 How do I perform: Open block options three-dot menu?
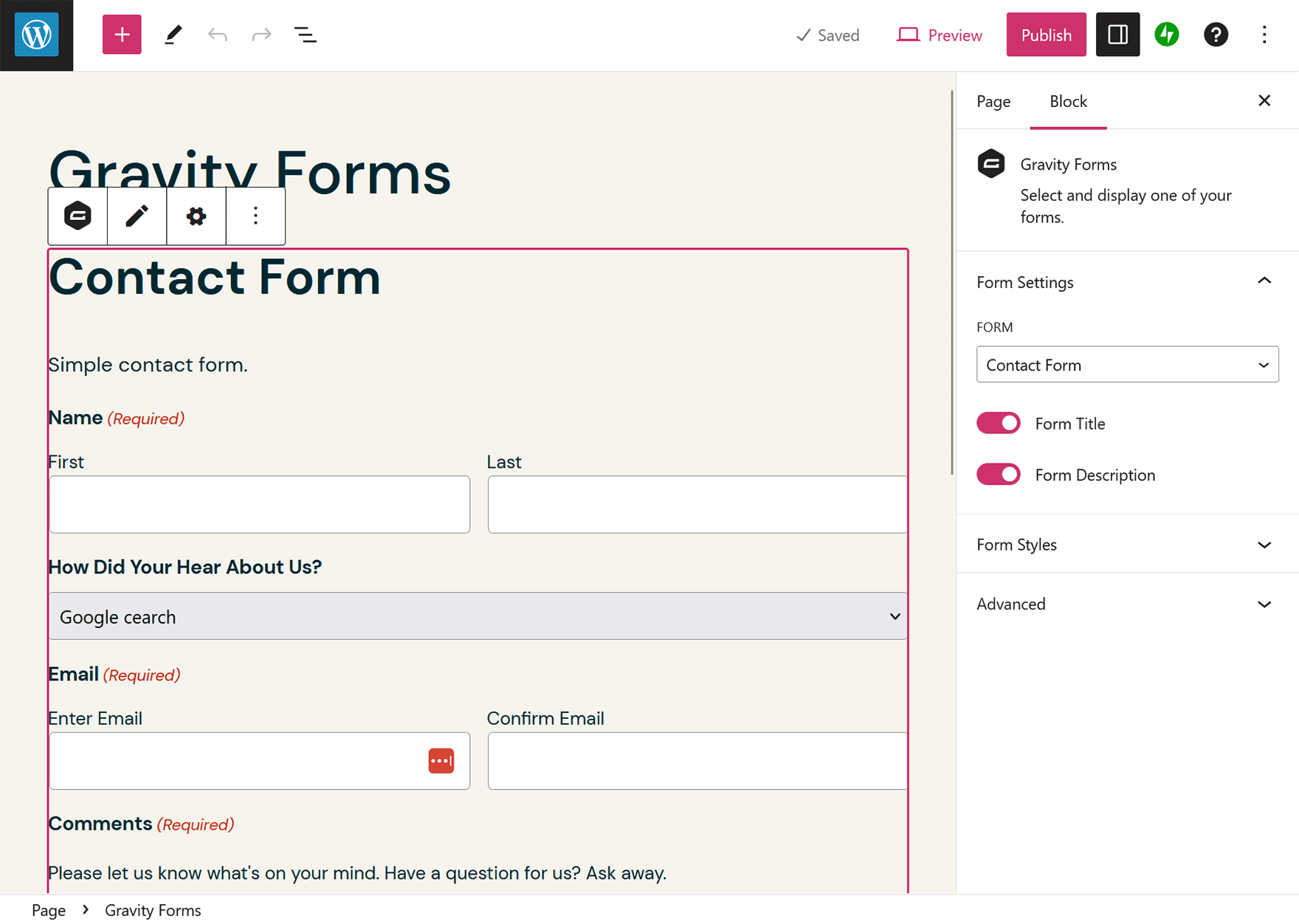pos(255,216)
